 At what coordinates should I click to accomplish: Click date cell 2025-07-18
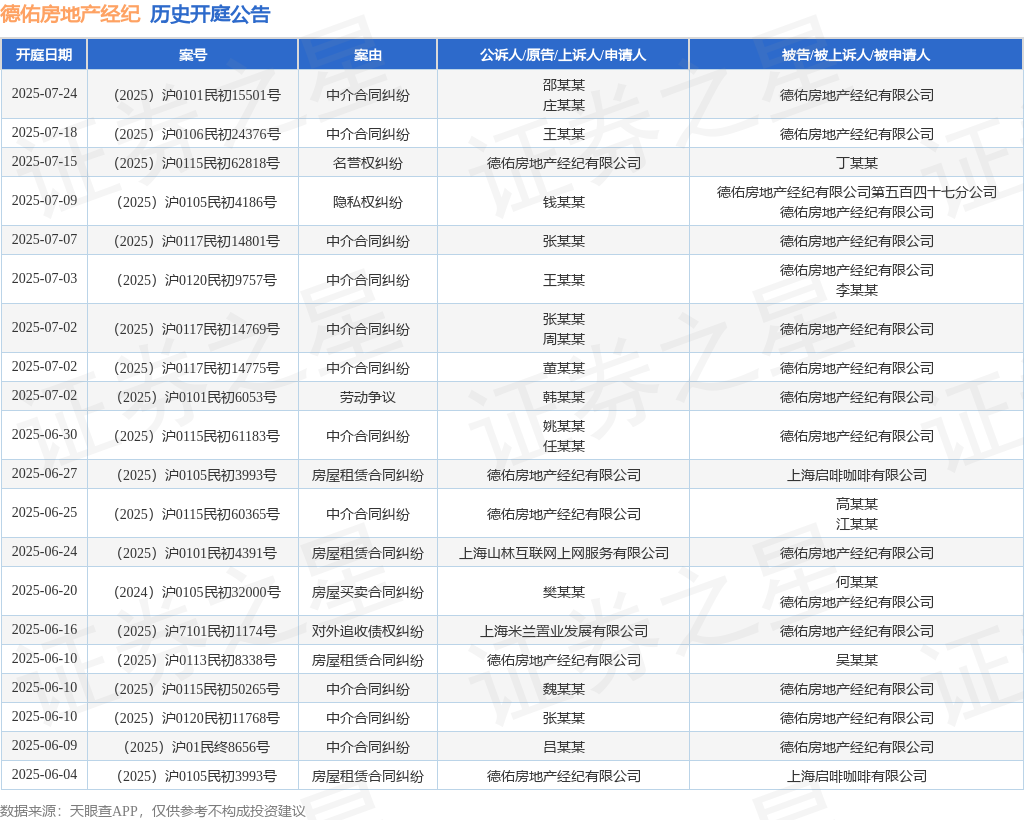click(x=44, y=133)
